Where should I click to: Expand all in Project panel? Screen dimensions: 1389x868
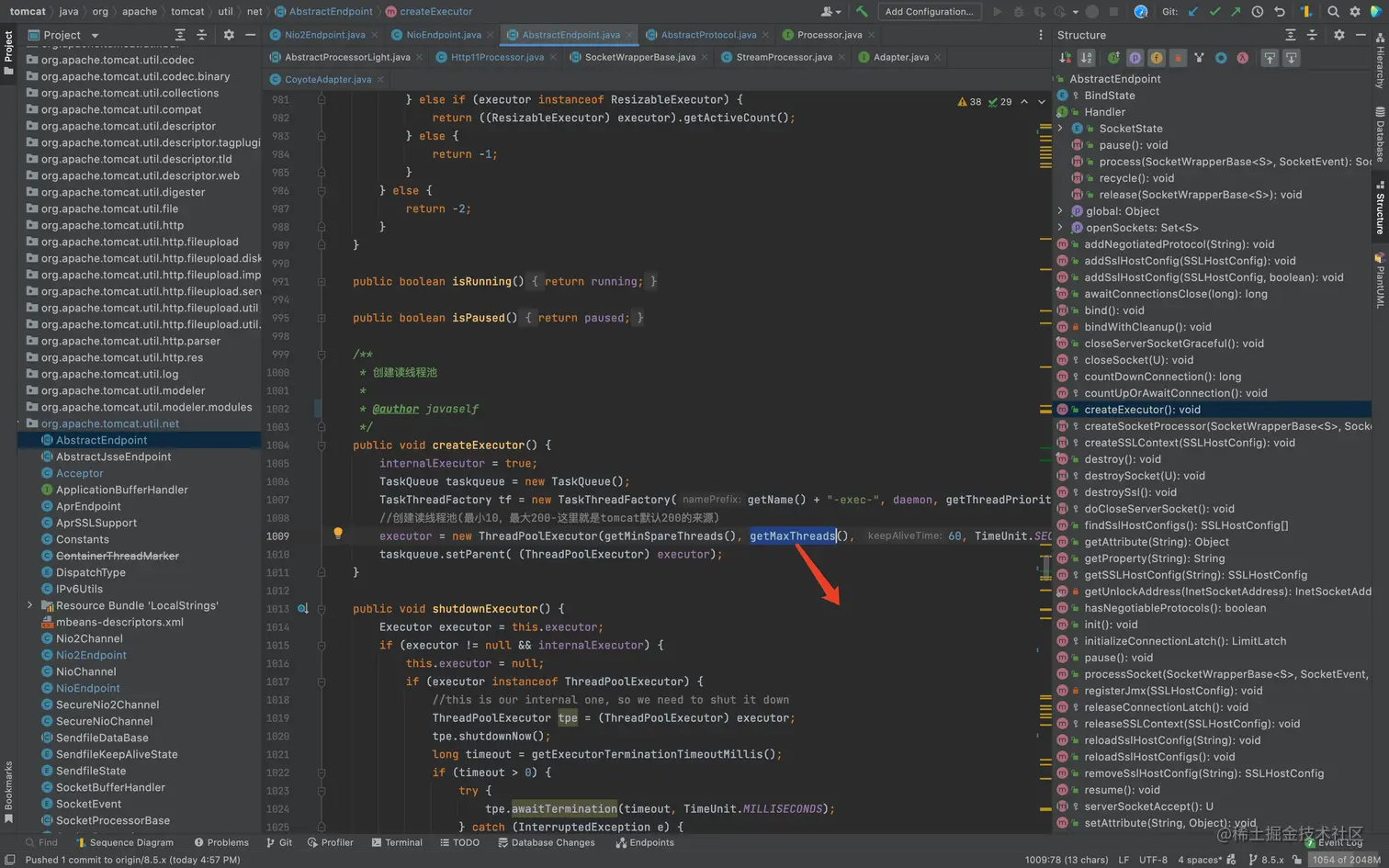[x=180, y=35]
